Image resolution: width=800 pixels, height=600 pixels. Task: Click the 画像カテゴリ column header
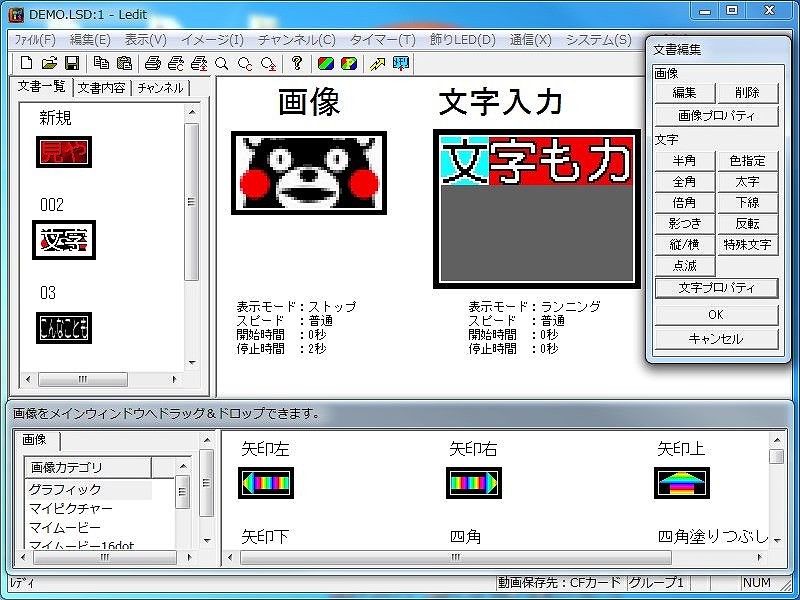pyautogui.click(x=88, y=468)
